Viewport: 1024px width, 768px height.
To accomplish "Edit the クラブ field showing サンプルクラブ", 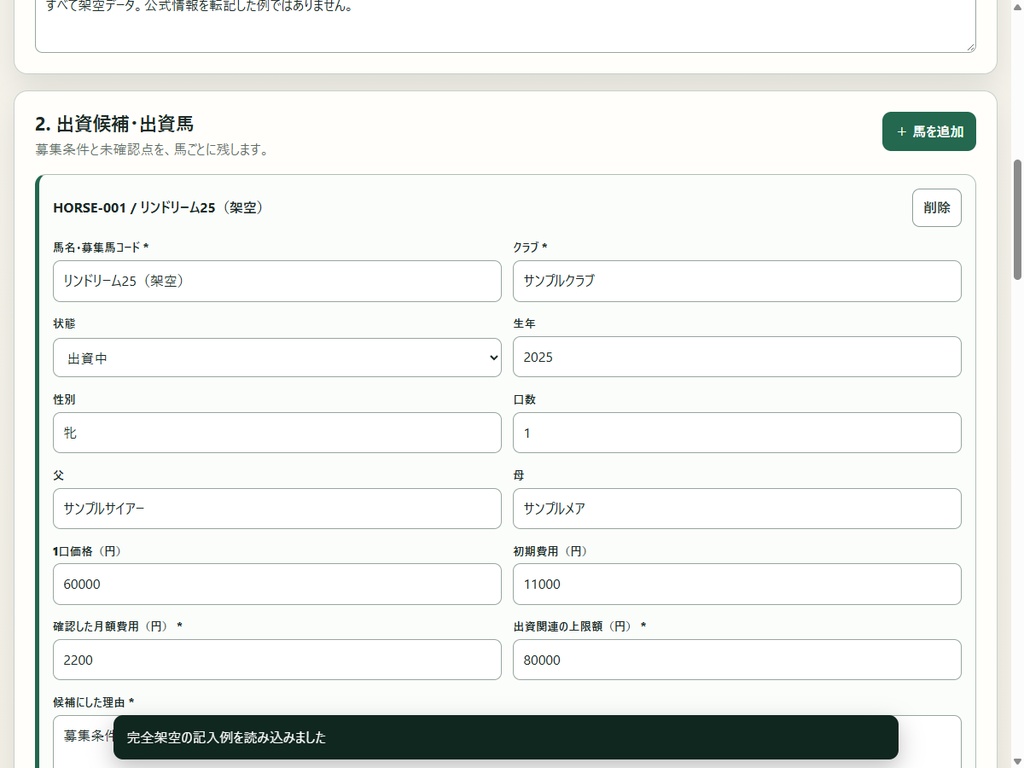I will (x=737, y=281).
